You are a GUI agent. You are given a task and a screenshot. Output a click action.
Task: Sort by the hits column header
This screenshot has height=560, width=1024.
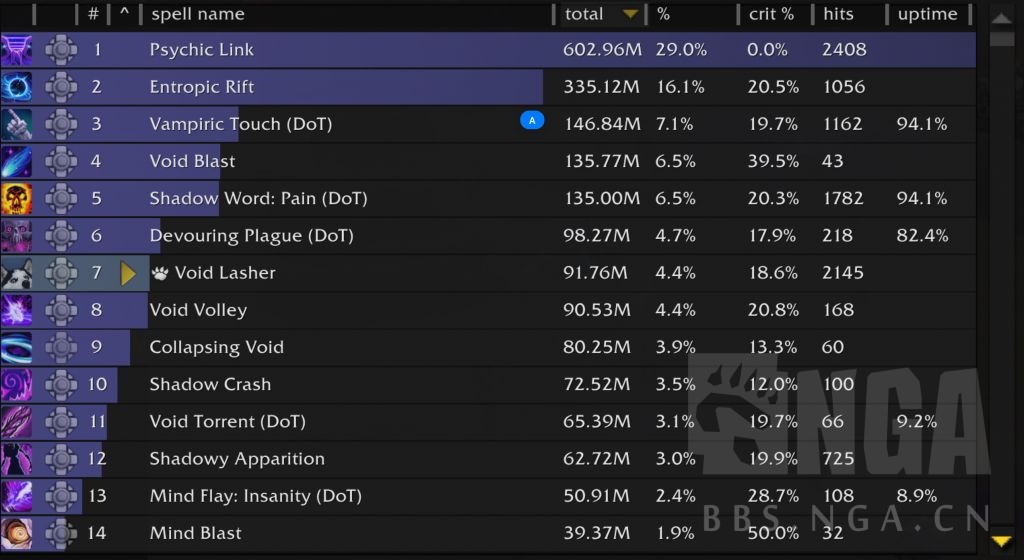pos(839,14)
